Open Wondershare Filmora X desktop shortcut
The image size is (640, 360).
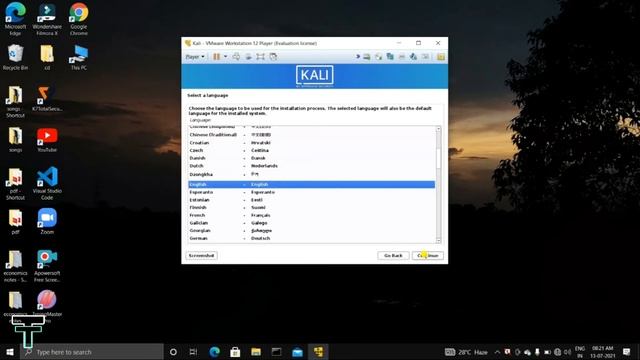47,18
